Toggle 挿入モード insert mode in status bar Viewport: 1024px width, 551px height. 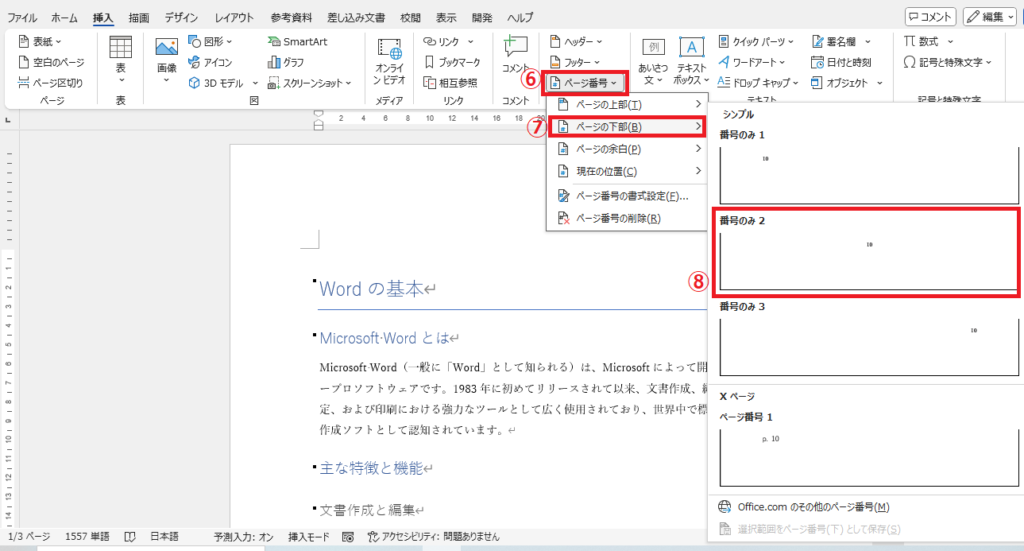click(309, 537)
